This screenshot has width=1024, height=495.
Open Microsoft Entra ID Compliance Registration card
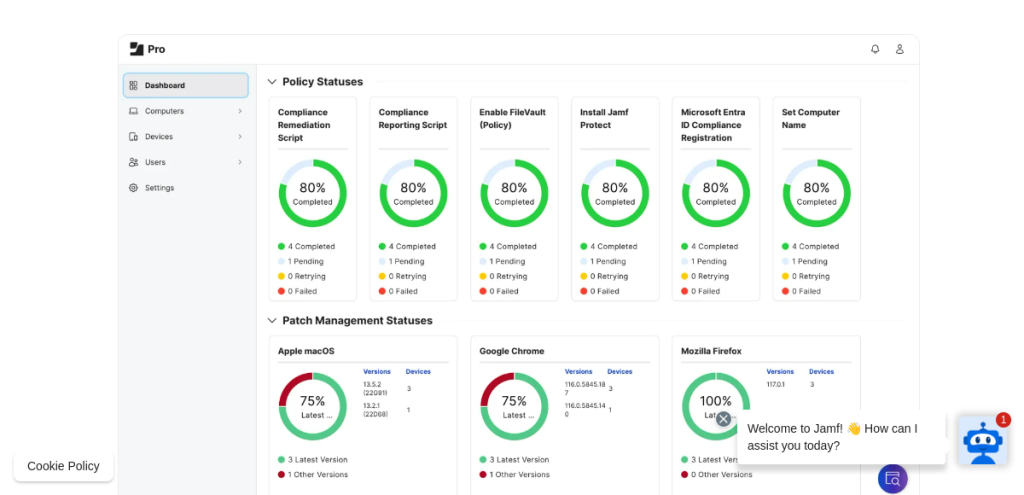coord(716,199)
